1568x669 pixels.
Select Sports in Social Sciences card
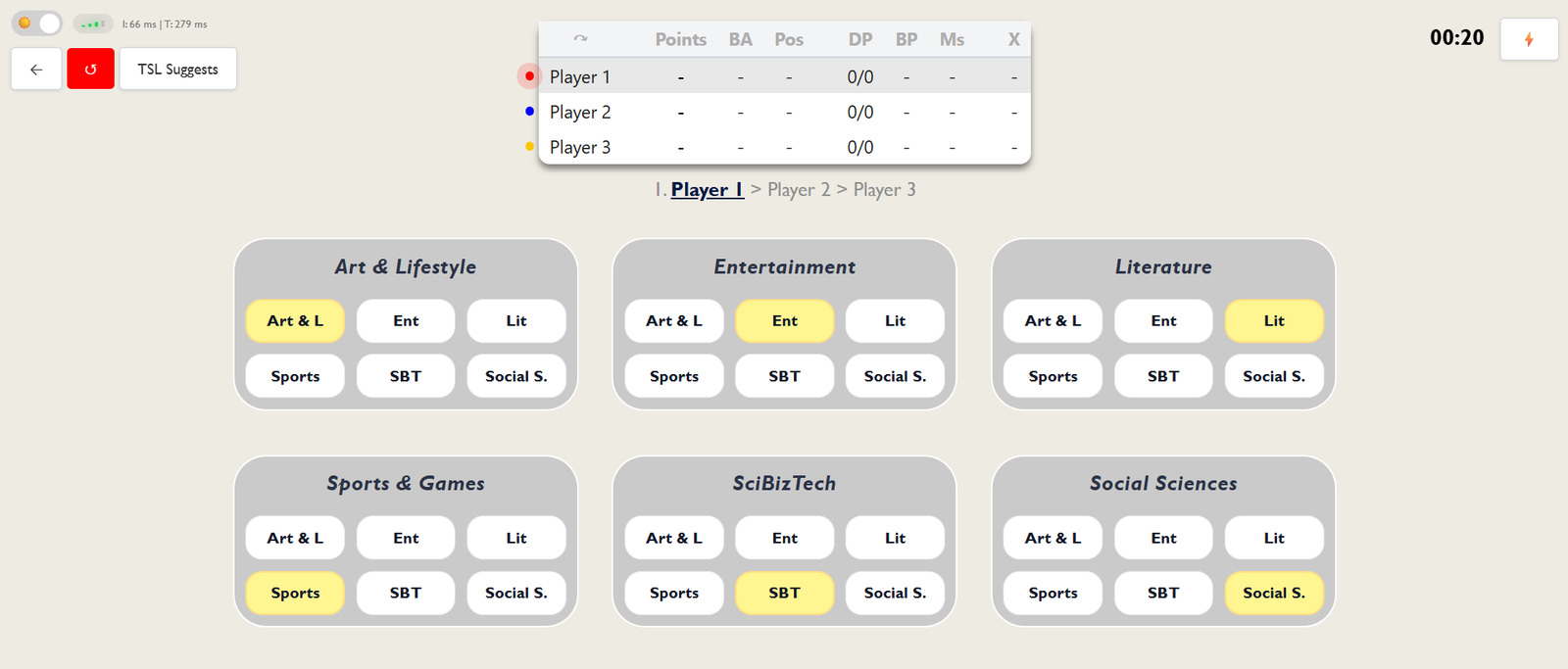point(1053,593)
